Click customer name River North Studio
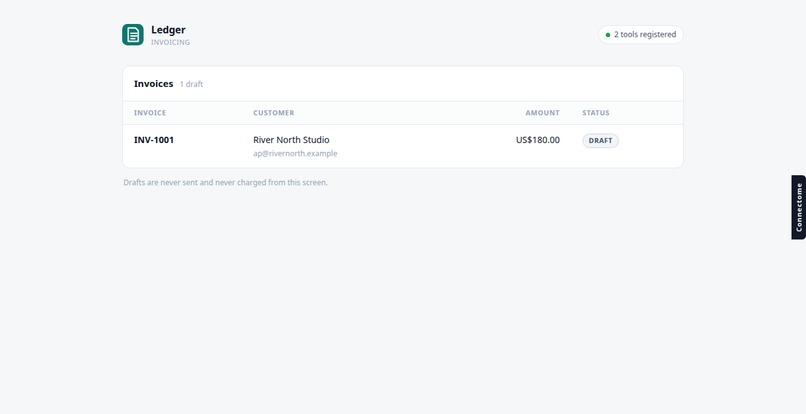This screenshot has width=806, height=414. tap(291, 140)
